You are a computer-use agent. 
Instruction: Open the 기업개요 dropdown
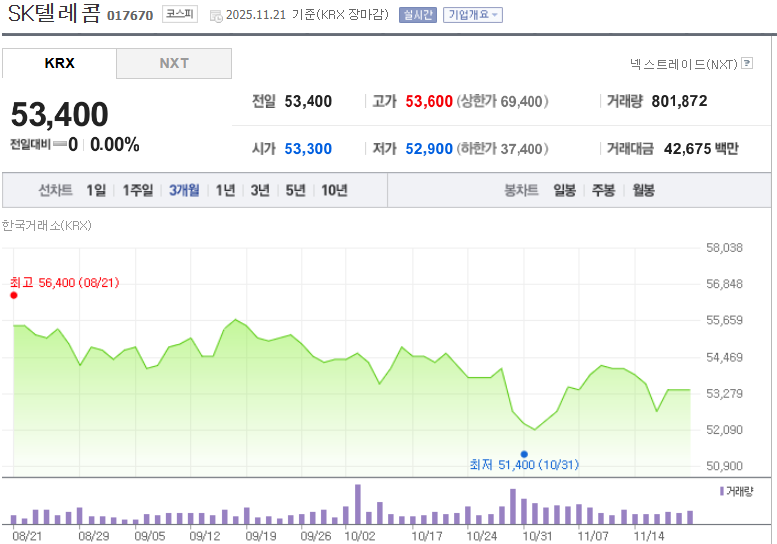pos(473,15)
